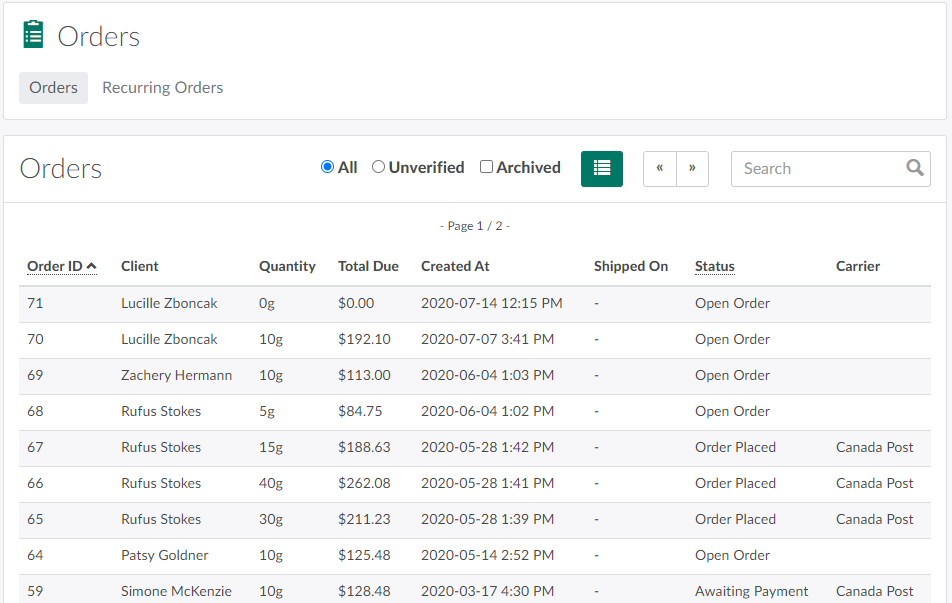Open order 70 totaling $192.10
This screenshot has height=603, width=952.
pyautogui.click(x=35, y=339)
